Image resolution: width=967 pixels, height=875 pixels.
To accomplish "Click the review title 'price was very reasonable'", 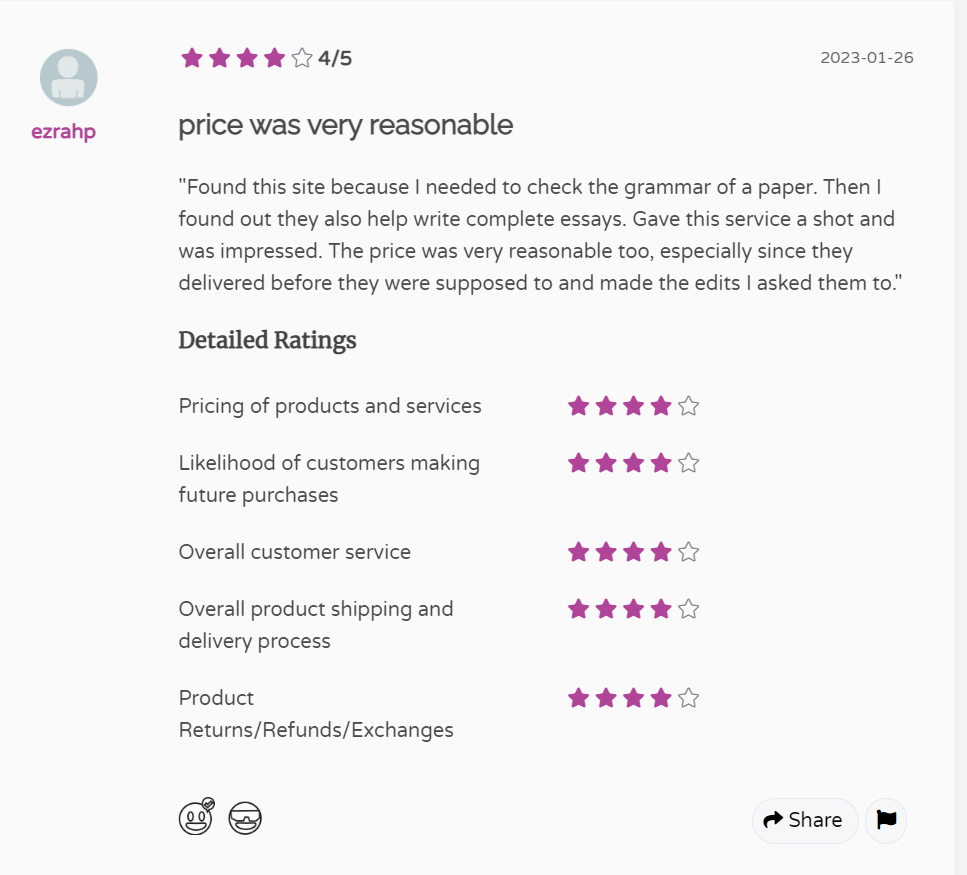I will [x=345, y=125].
